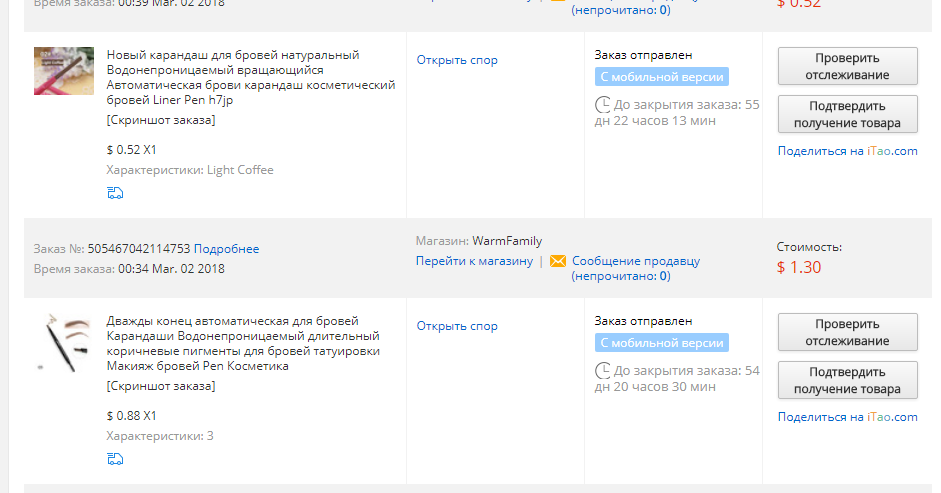Confirm goods received for the WarmFamily order
The image size is (941, 493).
847,380
